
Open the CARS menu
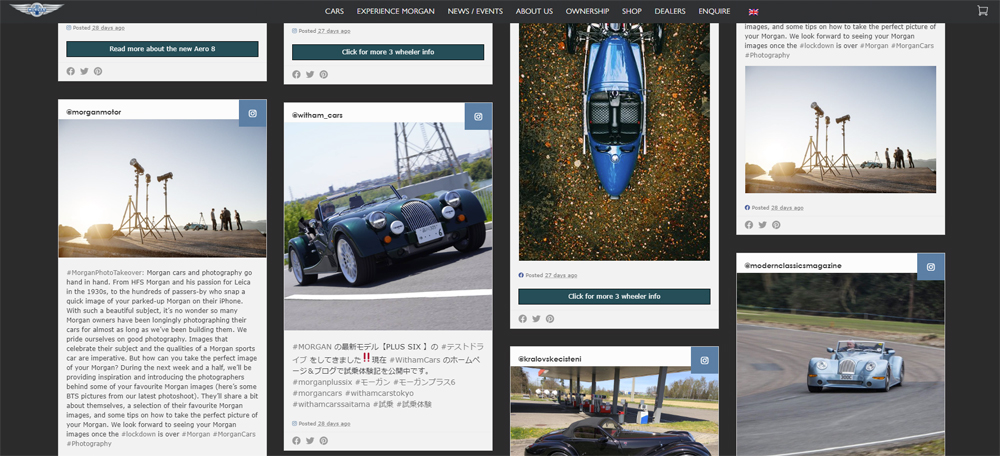click(334, 11)
